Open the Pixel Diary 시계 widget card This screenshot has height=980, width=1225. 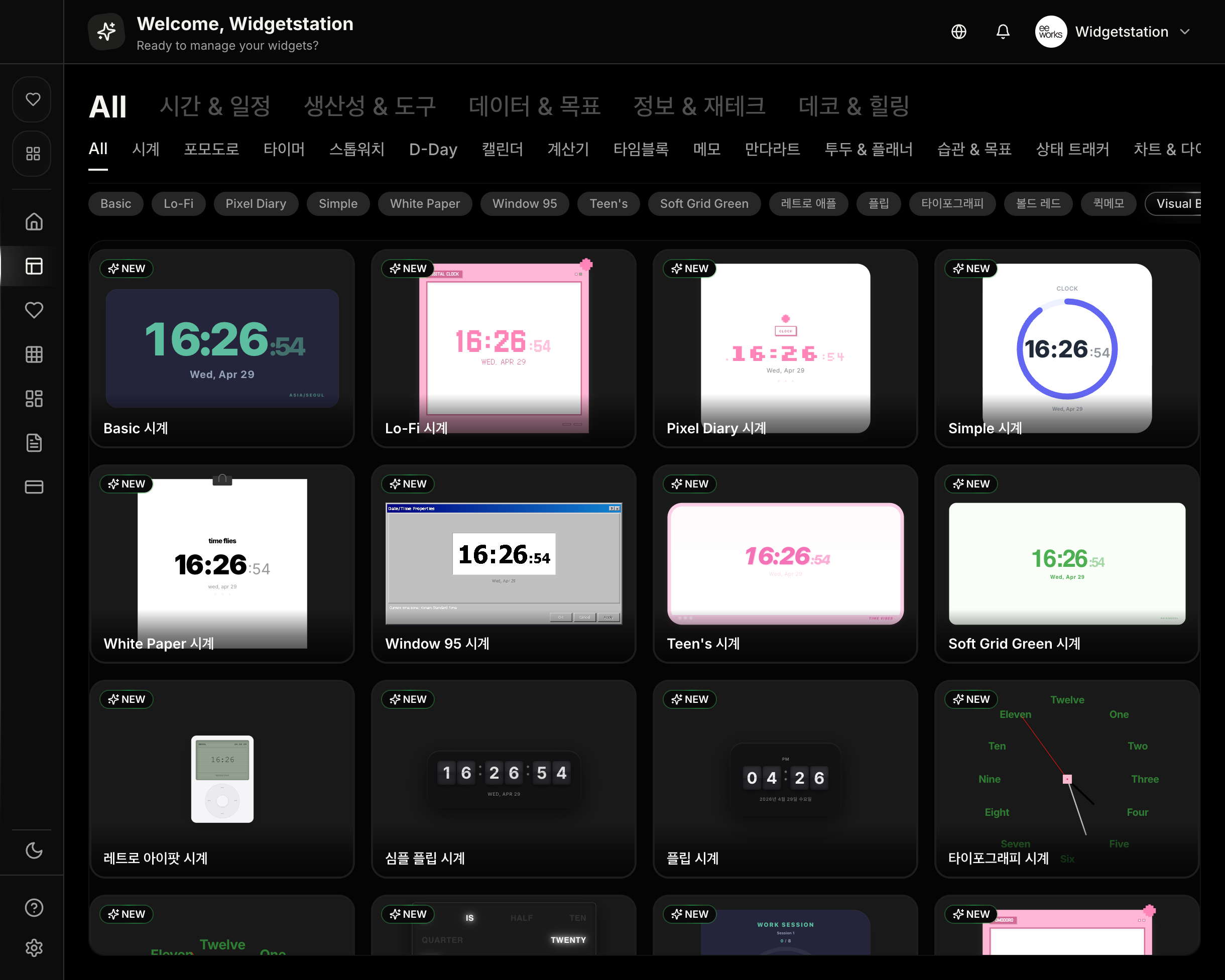(785, 348)
